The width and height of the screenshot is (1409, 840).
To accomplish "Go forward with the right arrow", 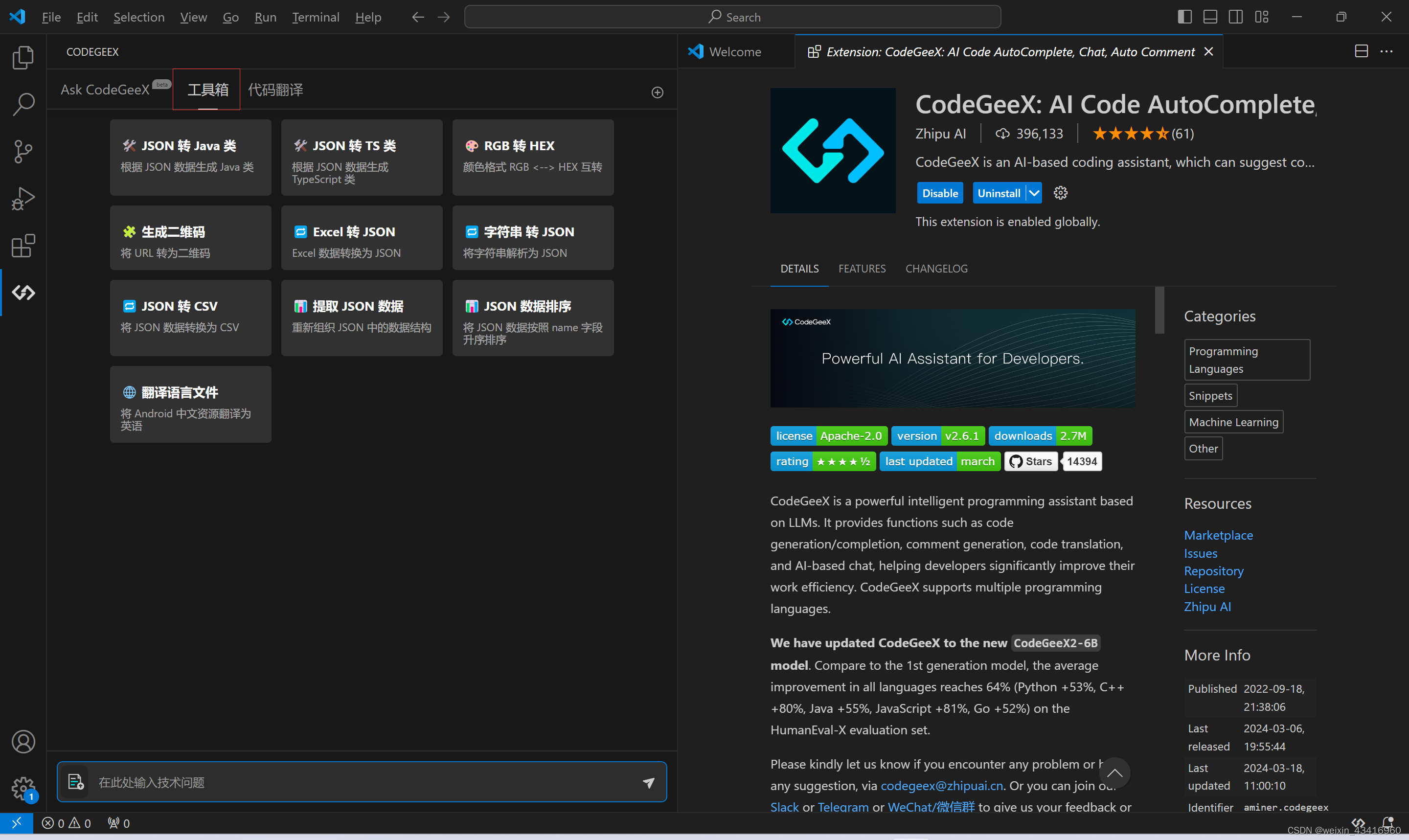I will pyautogui.click(x=444, y=17).
